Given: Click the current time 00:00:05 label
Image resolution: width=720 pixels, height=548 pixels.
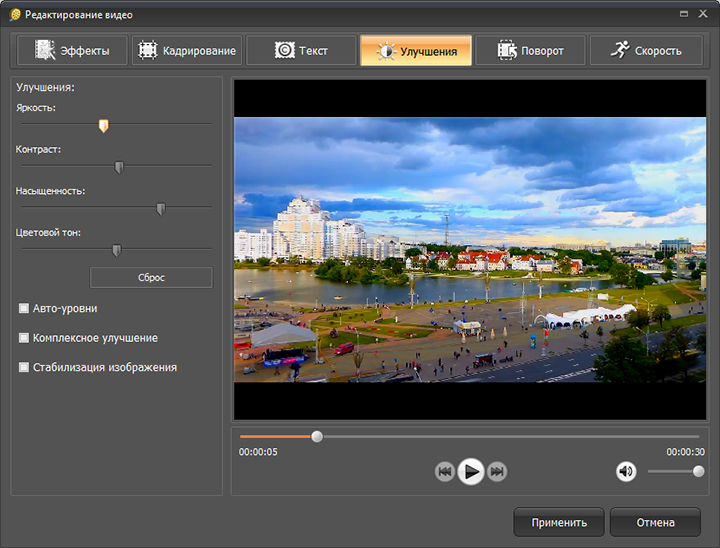Looking at the screenshot, I should click(x=258, y=452).
